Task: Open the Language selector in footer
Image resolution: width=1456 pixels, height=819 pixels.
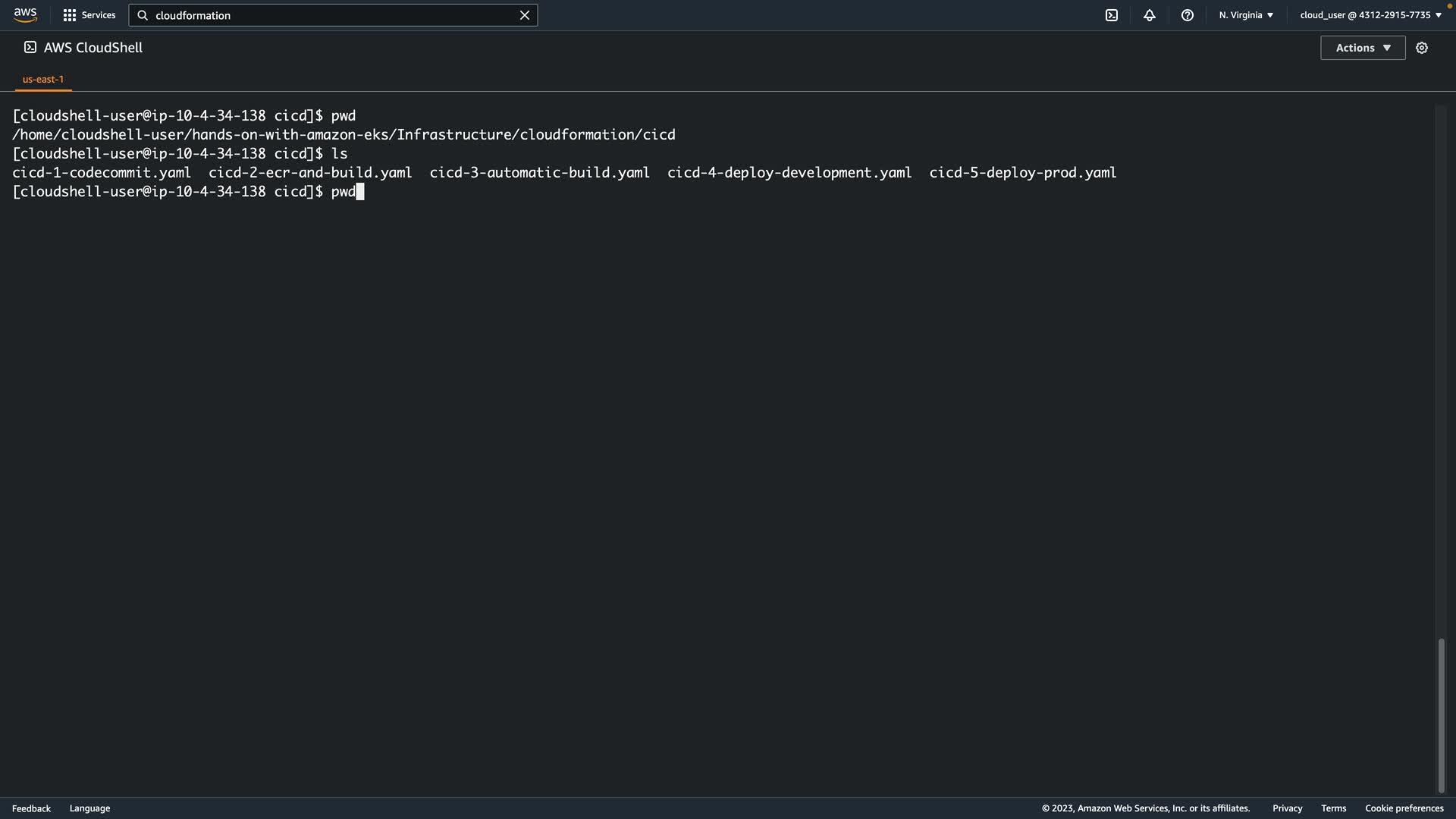Action: pos(89,808)
